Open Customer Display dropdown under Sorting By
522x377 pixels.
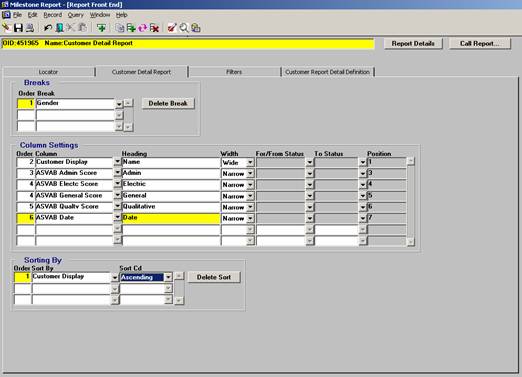115,277
